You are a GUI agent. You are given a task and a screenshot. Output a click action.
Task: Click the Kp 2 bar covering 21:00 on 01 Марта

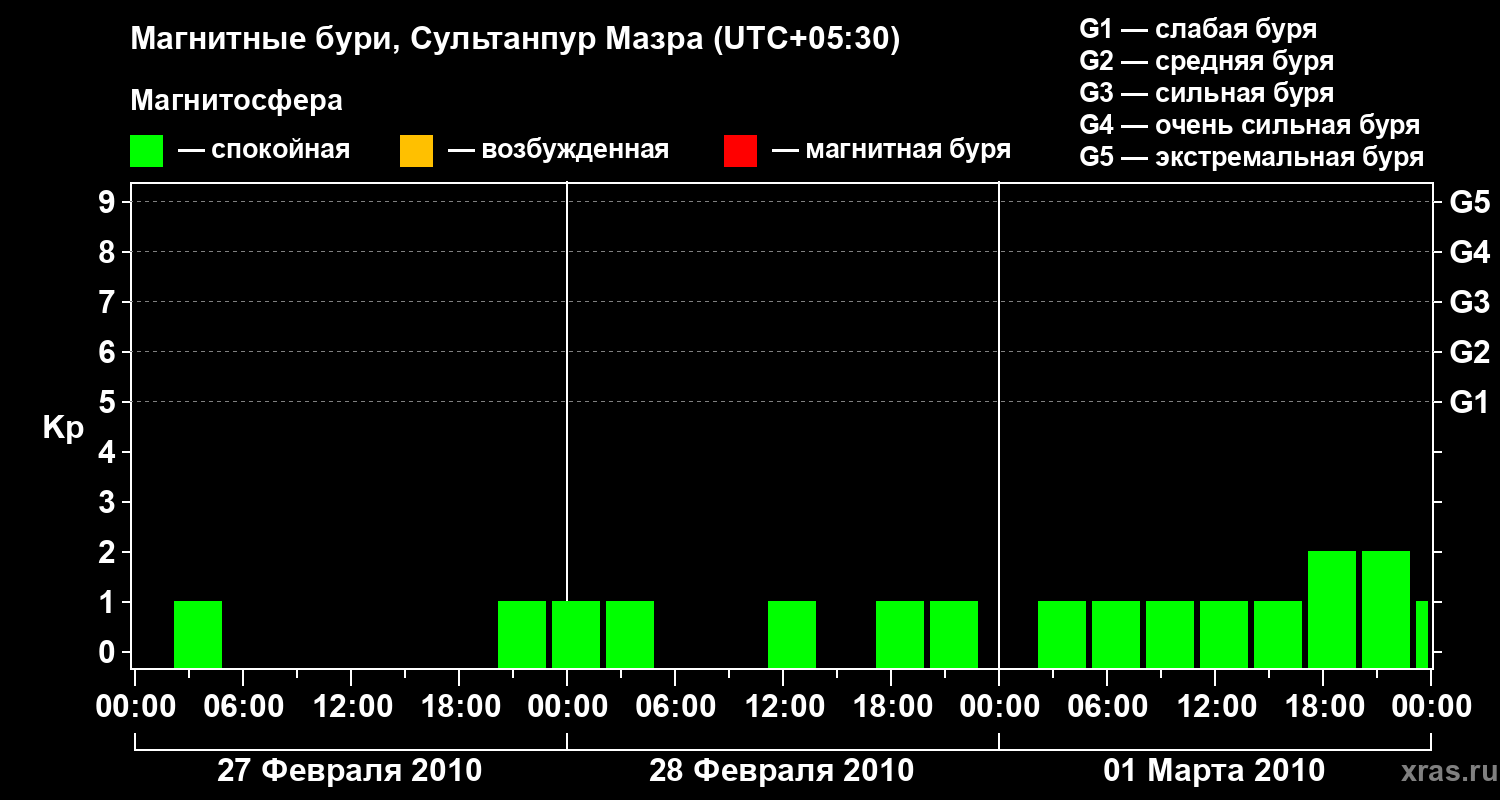(x=1386, y=609)
